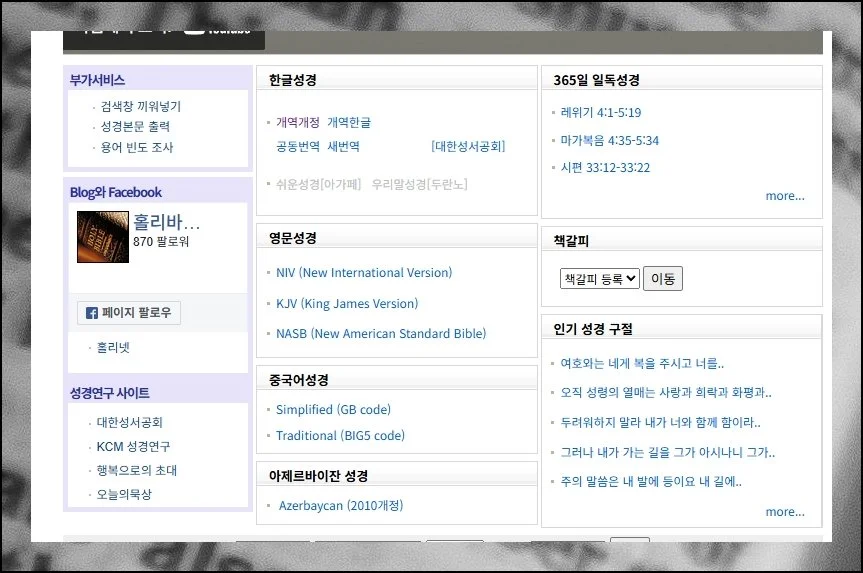Select 개역한글 Bible version
This screenshot has width=863, height=573.
pos(349,122)
